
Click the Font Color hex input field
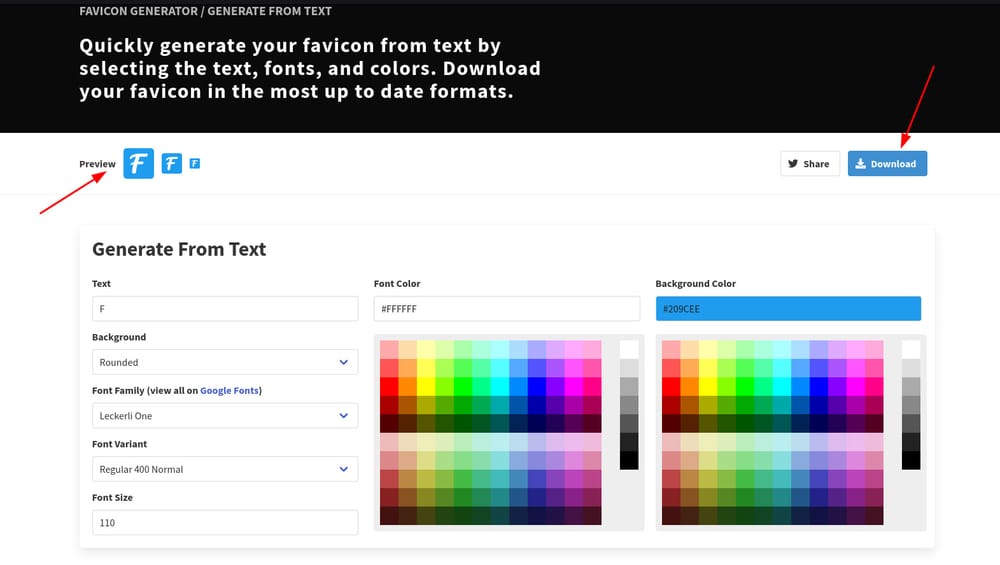pyautogui.click(x=506, y=309)
